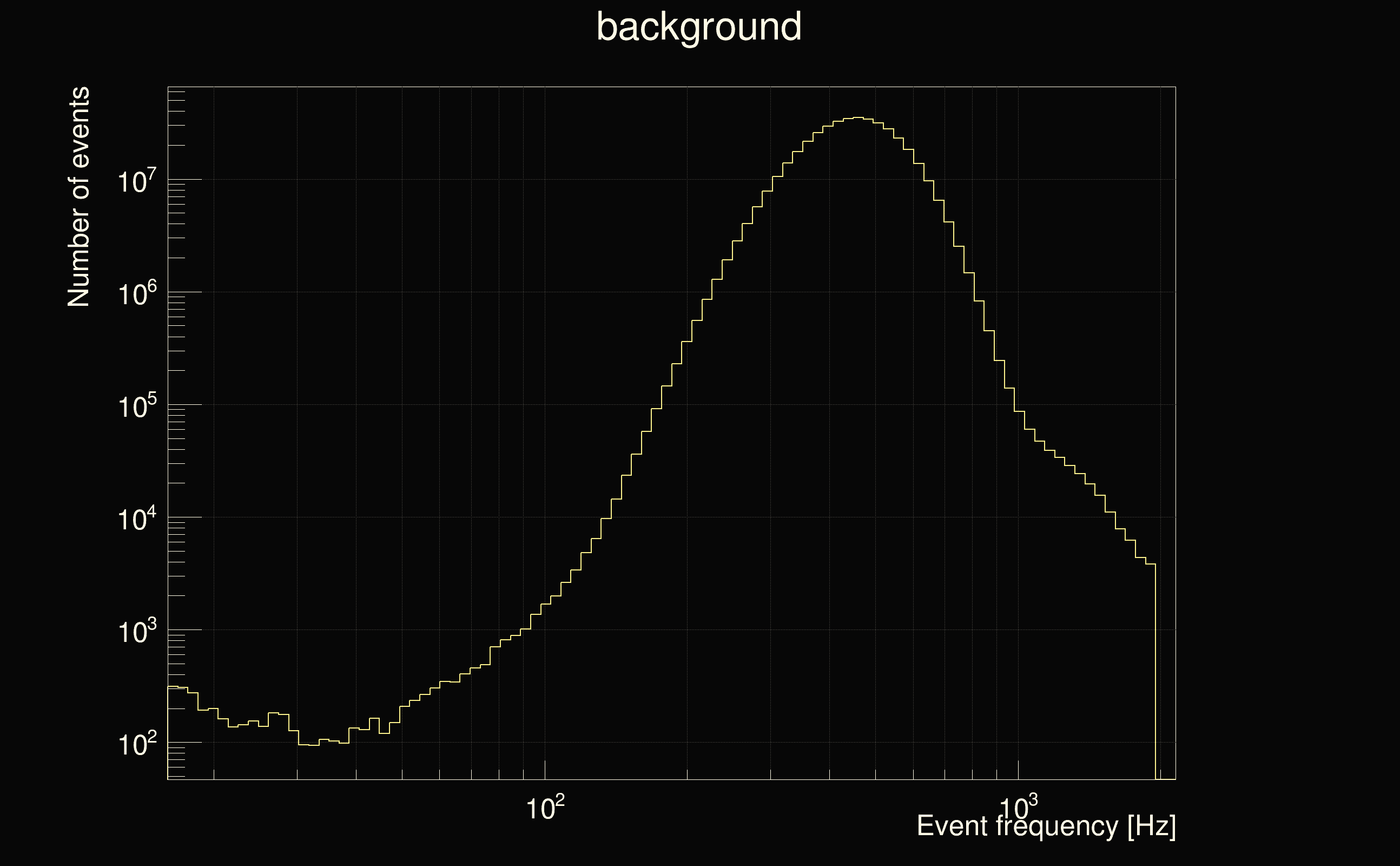
Task: Click intersection of 10^5 and 10^2 Hz gridlines
Action: [545, 405]
